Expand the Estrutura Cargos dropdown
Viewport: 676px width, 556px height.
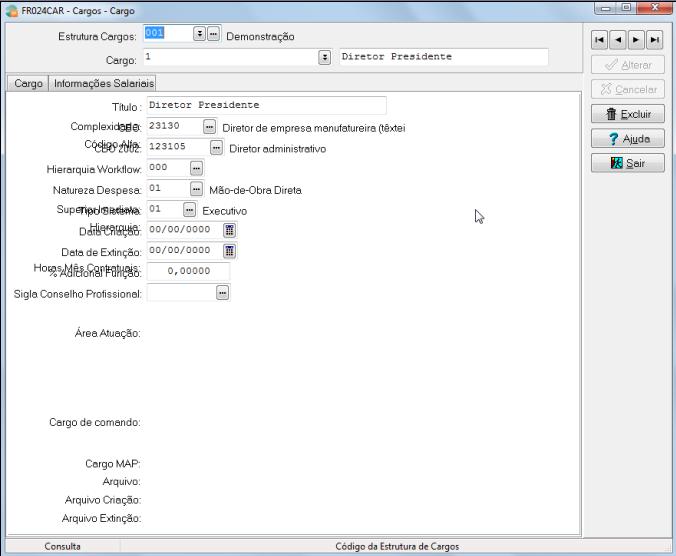click(199, 34)
